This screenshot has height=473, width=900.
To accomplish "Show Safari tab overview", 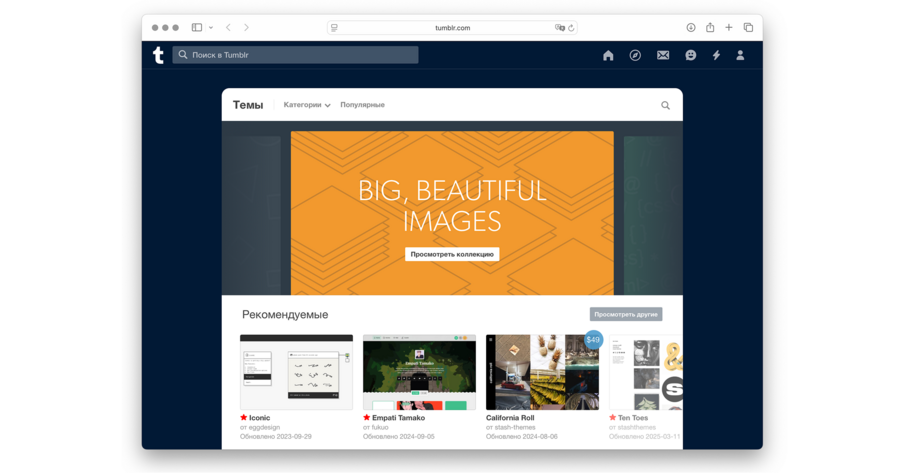I will coord(748,28).
